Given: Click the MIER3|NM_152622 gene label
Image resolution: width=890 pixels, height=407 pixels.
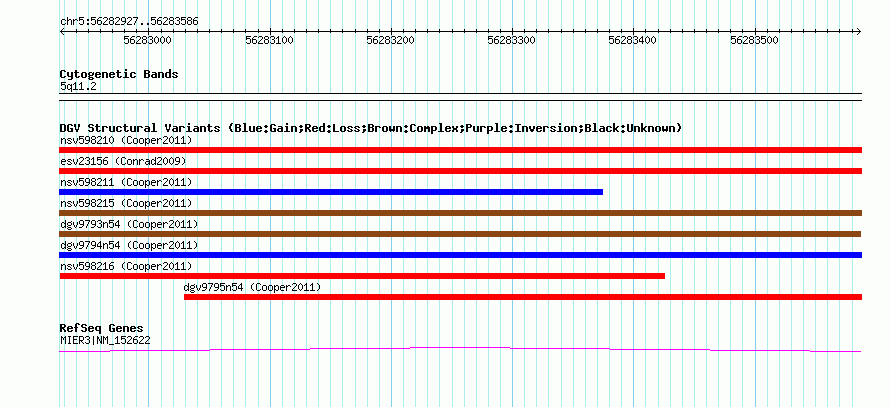Looking at the screenshot, I should [x=105, y=341].
